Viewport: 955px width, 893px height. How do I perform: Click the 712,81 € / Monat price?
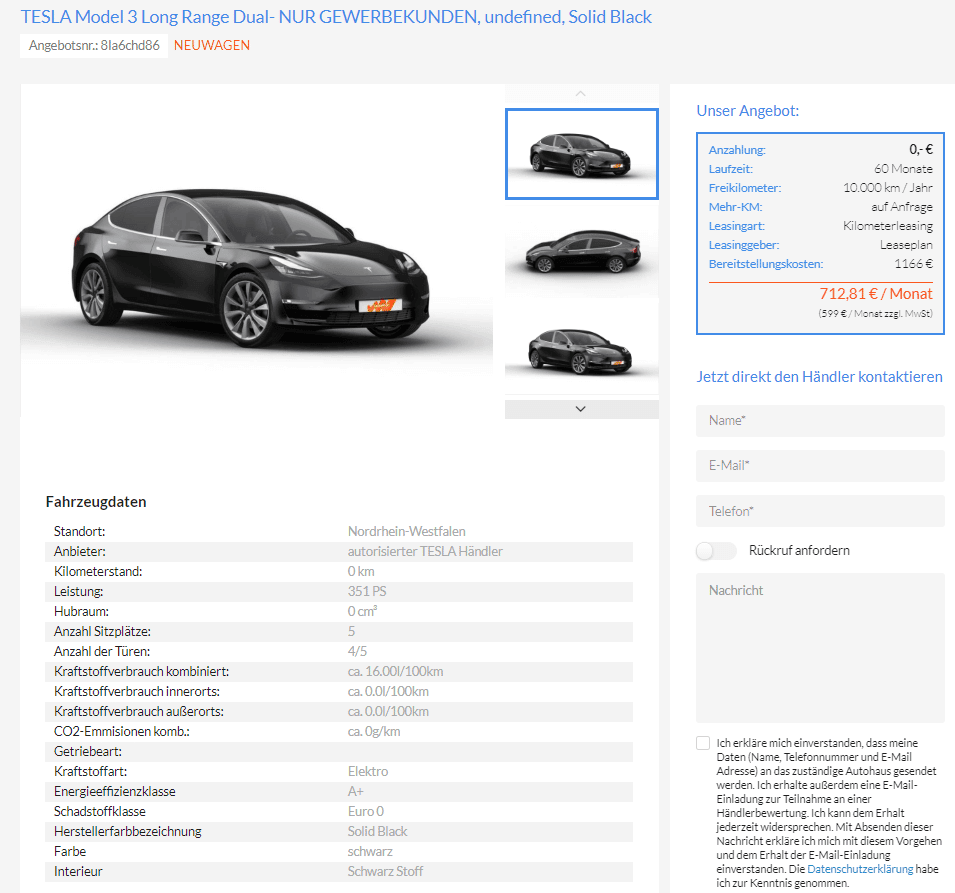coord(875,294)
